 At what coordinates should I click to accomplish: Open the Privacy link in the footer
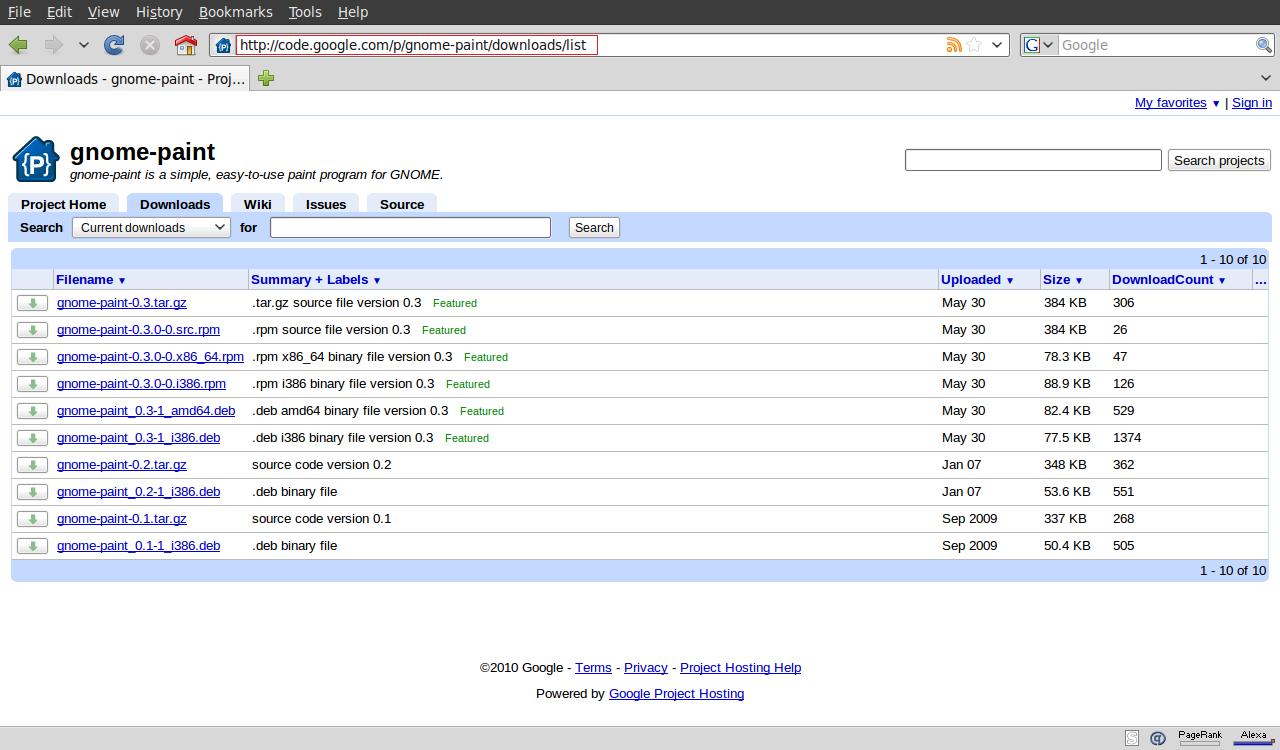(646, 668)
